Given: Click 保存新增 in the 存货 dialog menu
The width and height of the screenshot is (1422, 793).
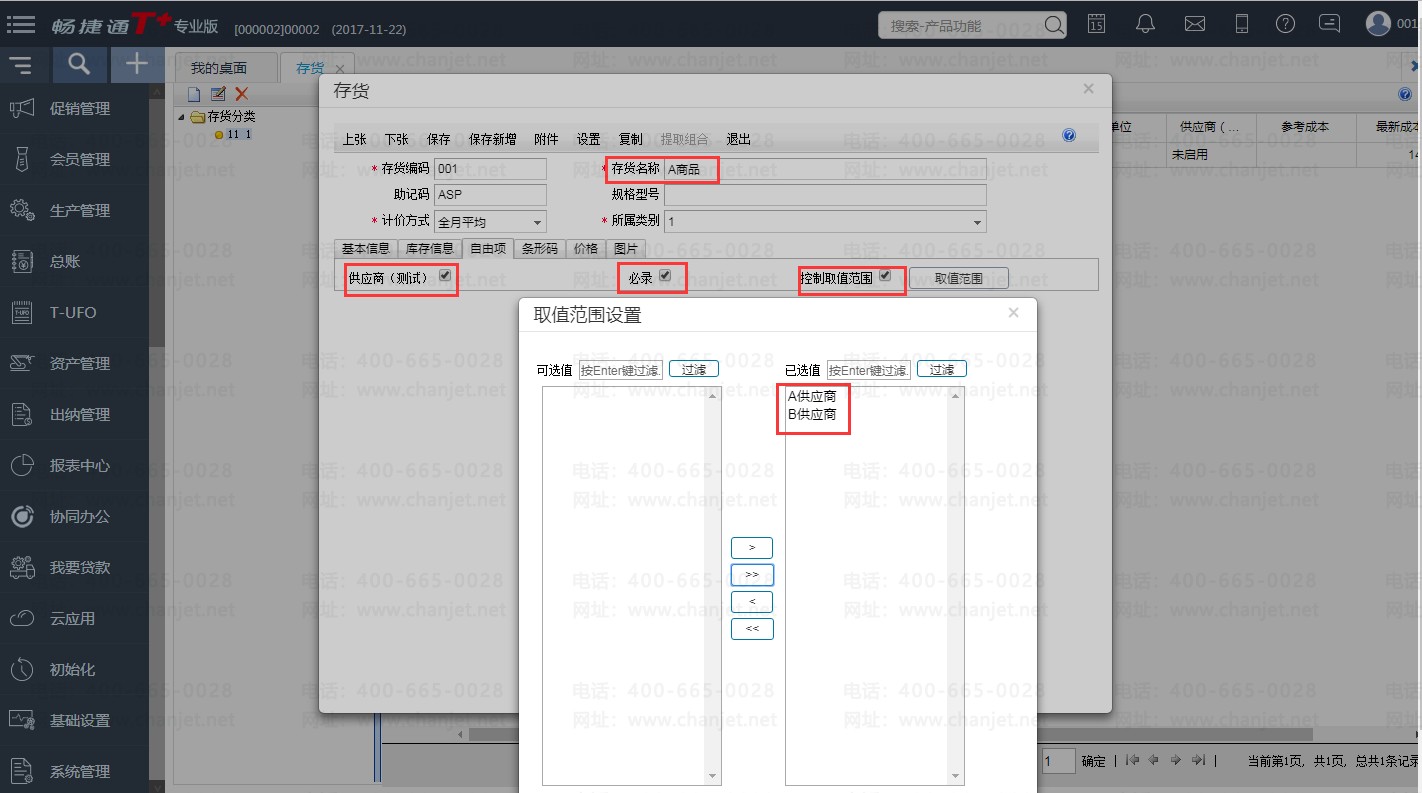Looking at the screenshot, I should click(493, 139).
